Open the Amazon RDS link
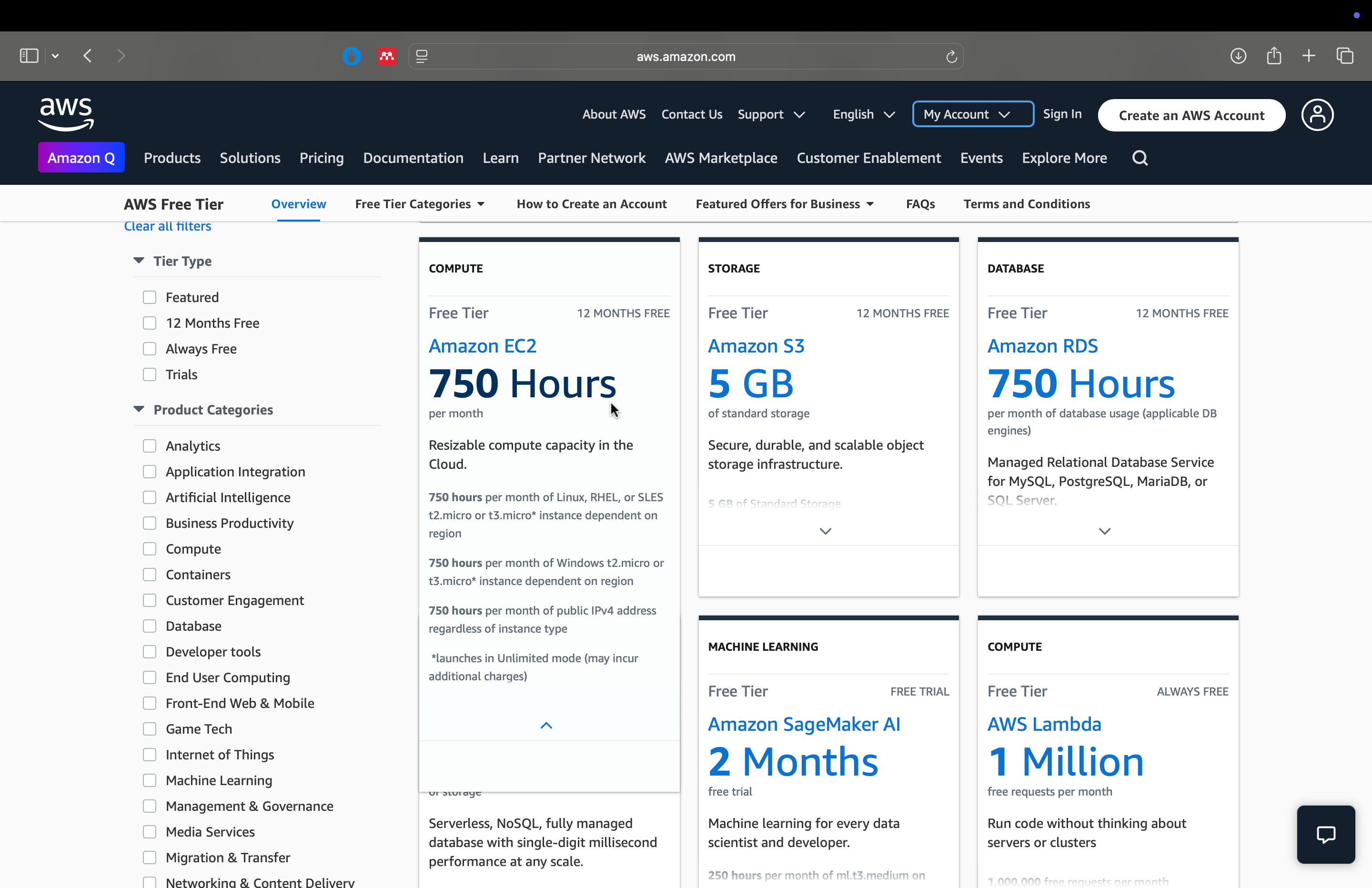Viewport: 1372px width, 888px height. [1042, 346]
